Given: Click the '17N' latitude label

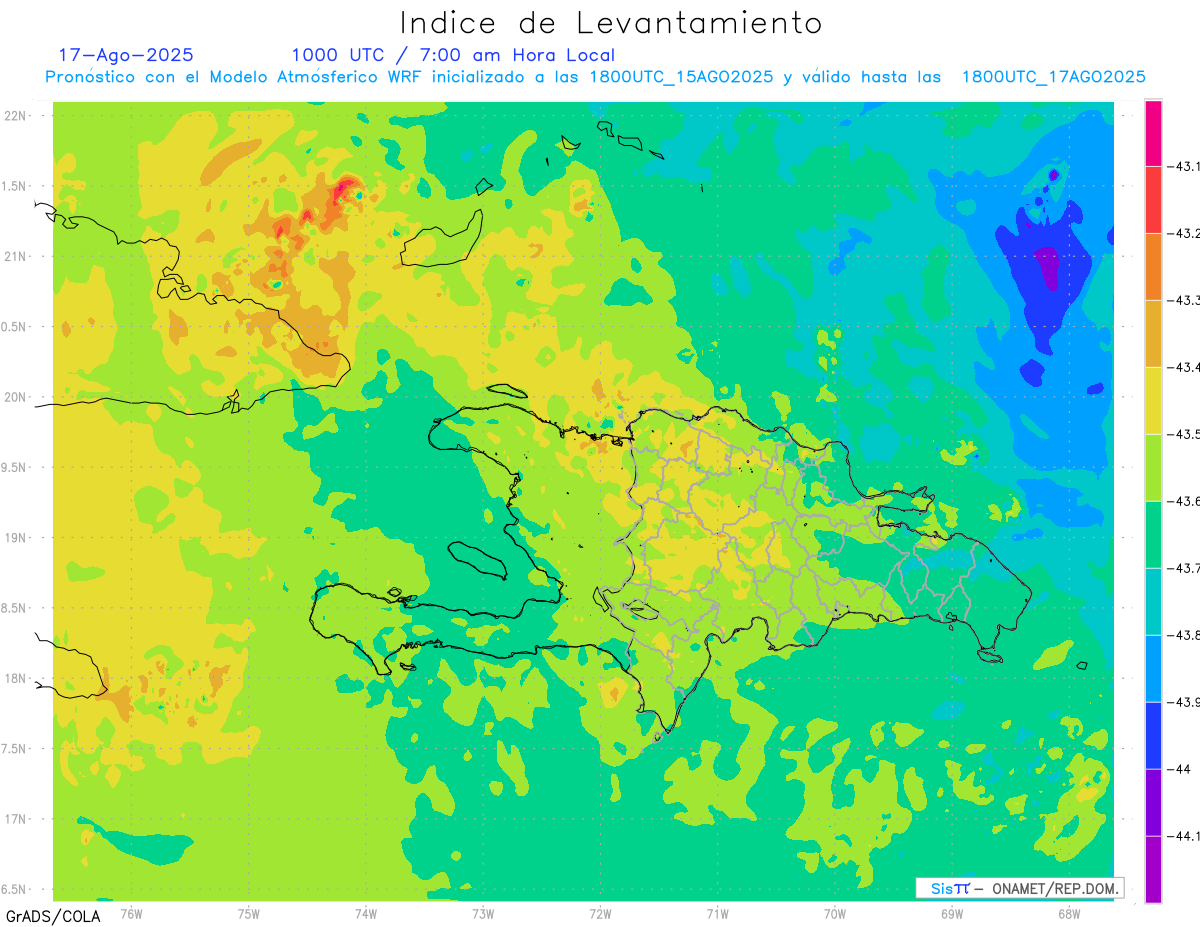Looking at the screenshot, I should point(16,819).
